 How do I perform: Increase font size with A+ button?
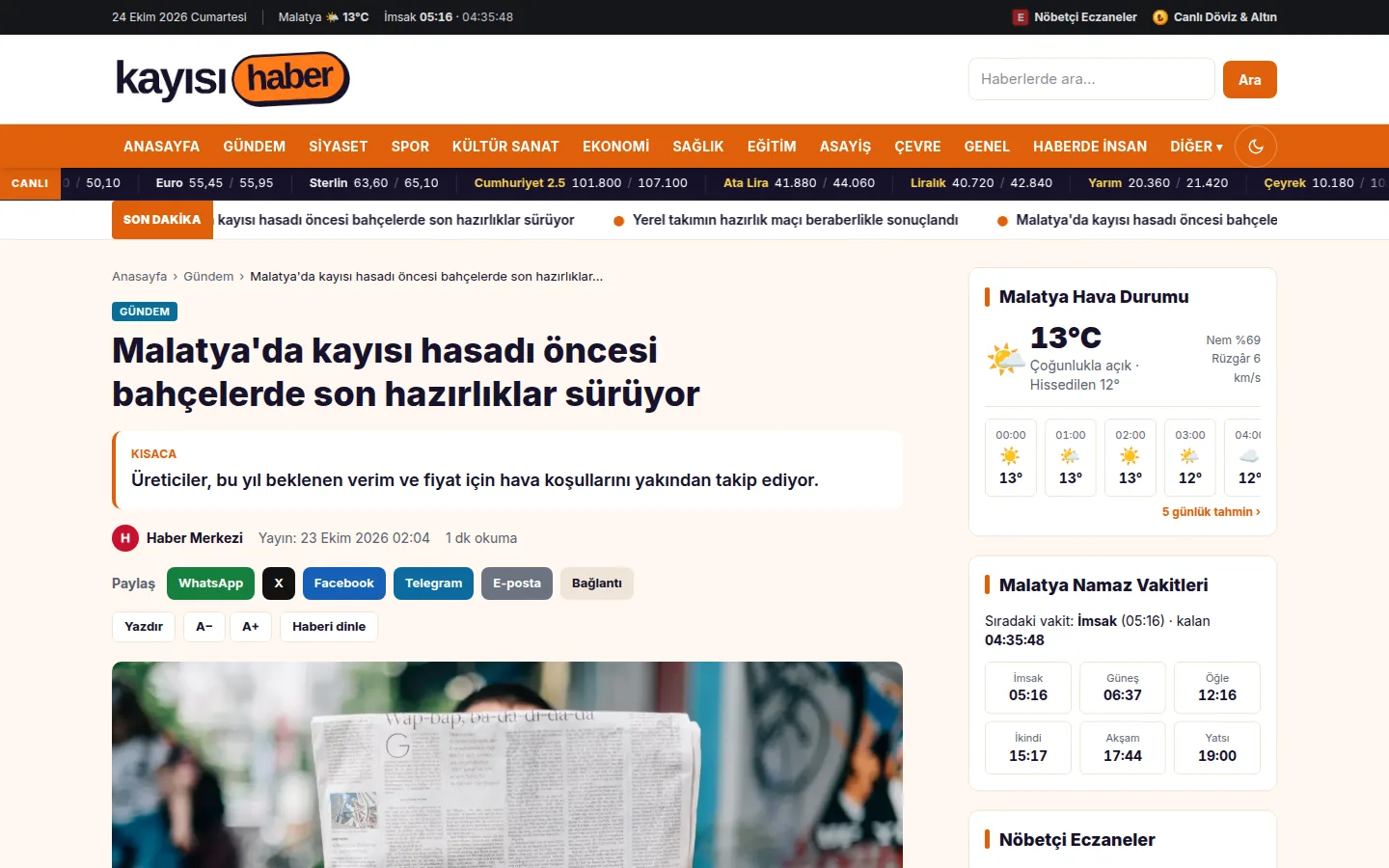251,627
